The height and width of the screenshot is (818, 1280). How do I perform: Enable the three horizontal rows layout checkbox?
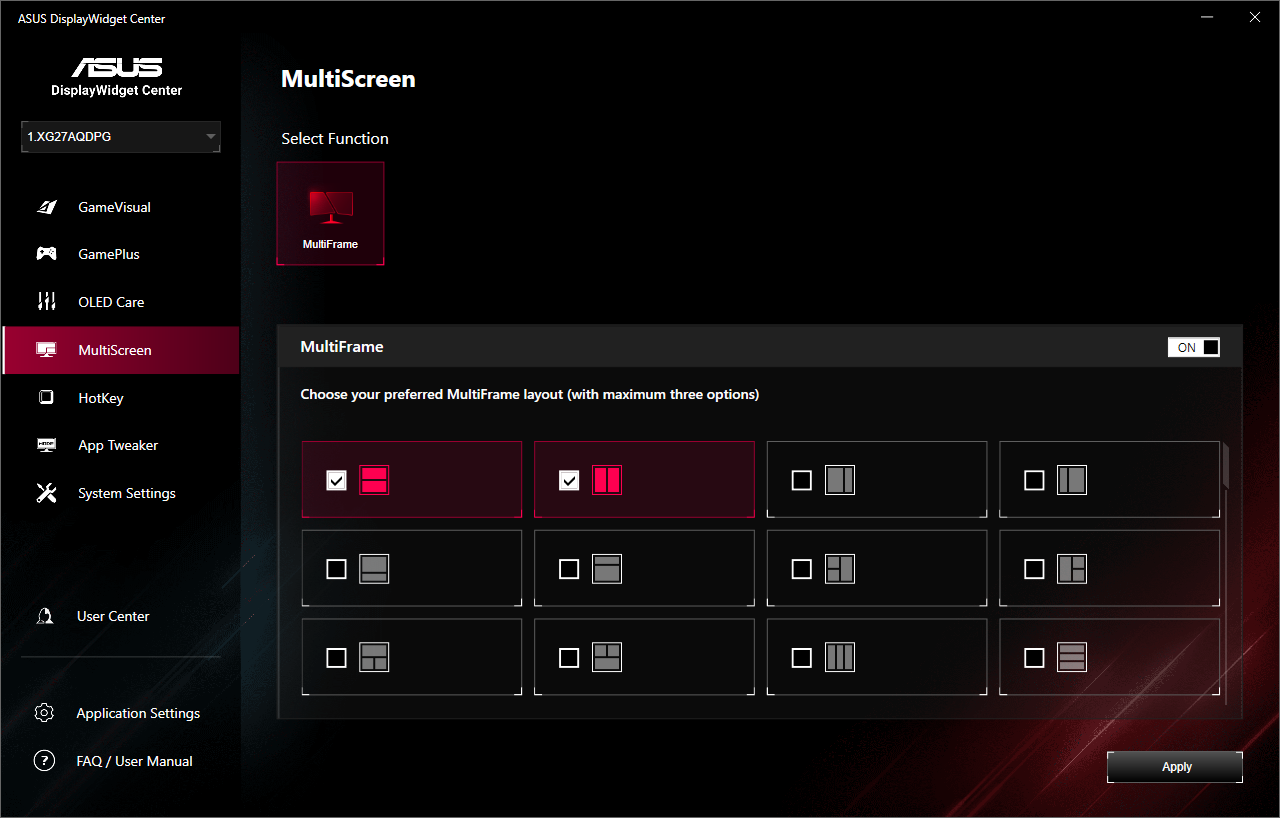pos(1035,658)
